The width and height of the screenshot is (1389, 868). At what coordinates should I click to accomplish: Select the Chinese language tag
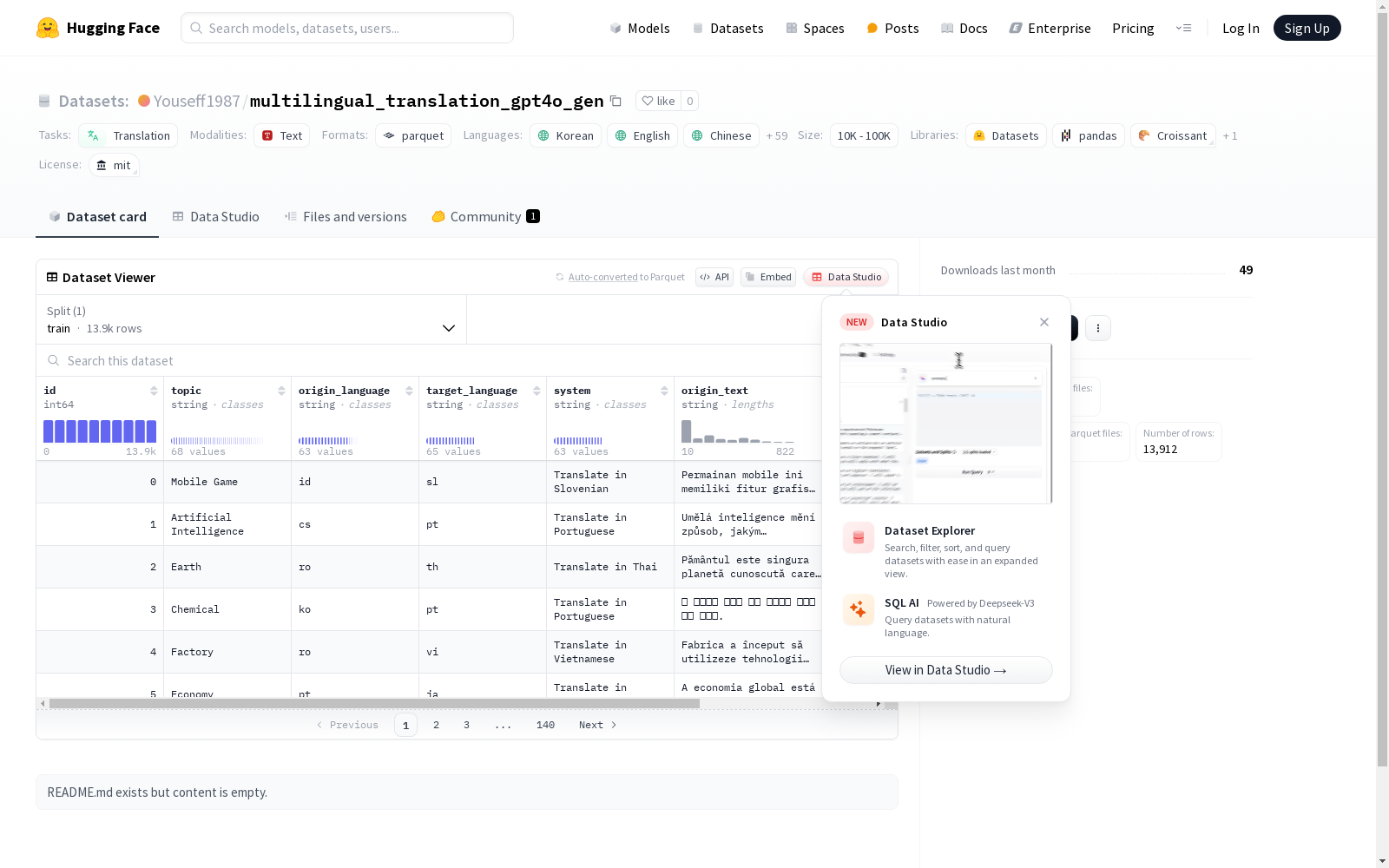click(721, 135)
